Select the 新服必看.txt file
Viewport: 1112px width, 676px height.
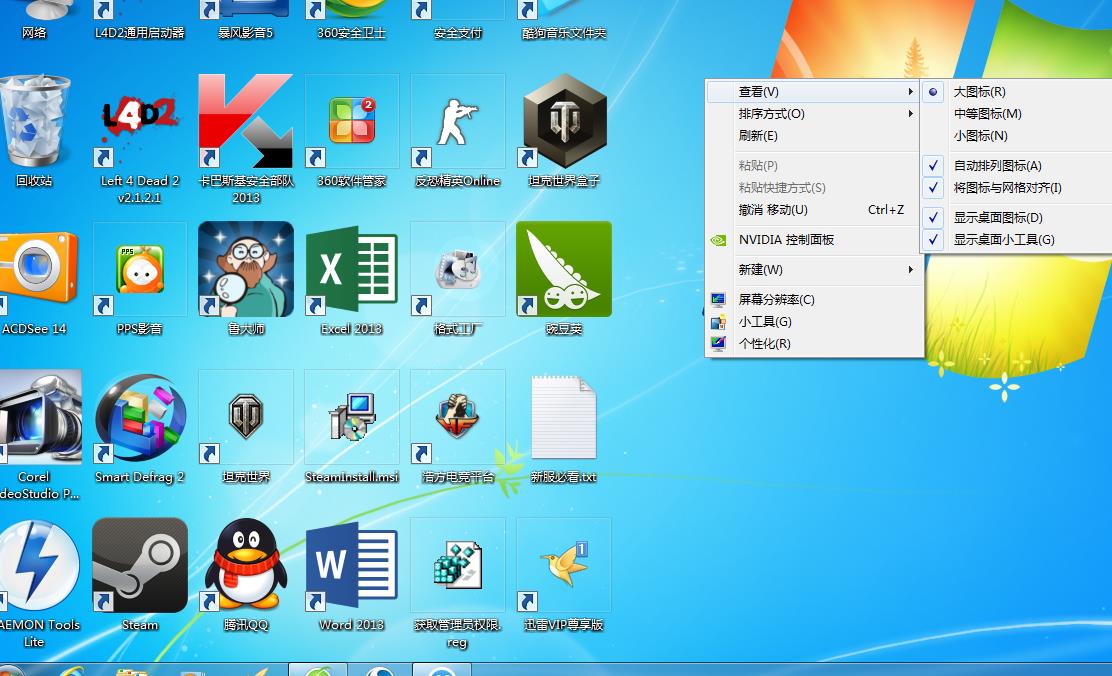point(564,417)
